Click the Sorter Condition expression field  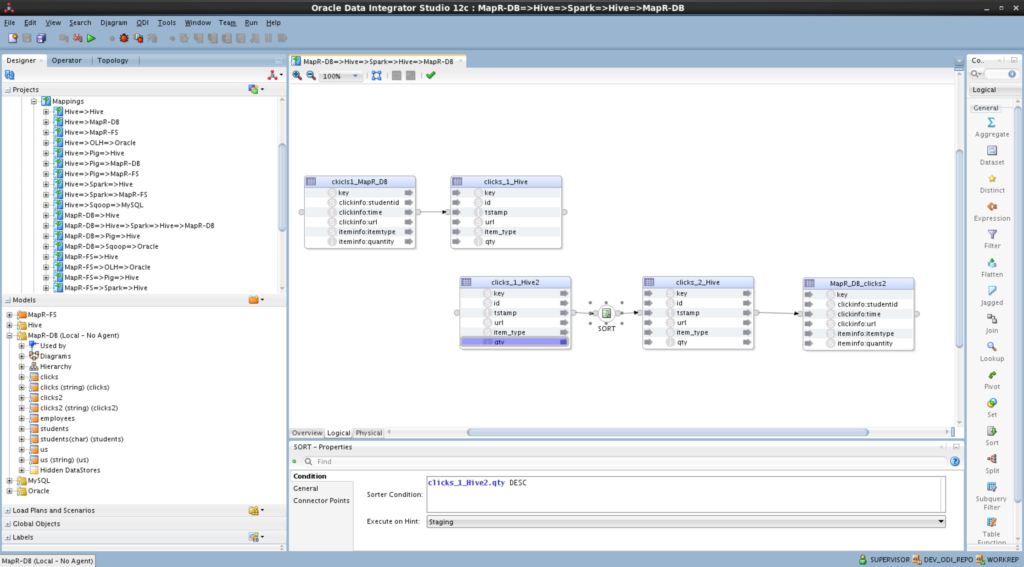[686, 494]
